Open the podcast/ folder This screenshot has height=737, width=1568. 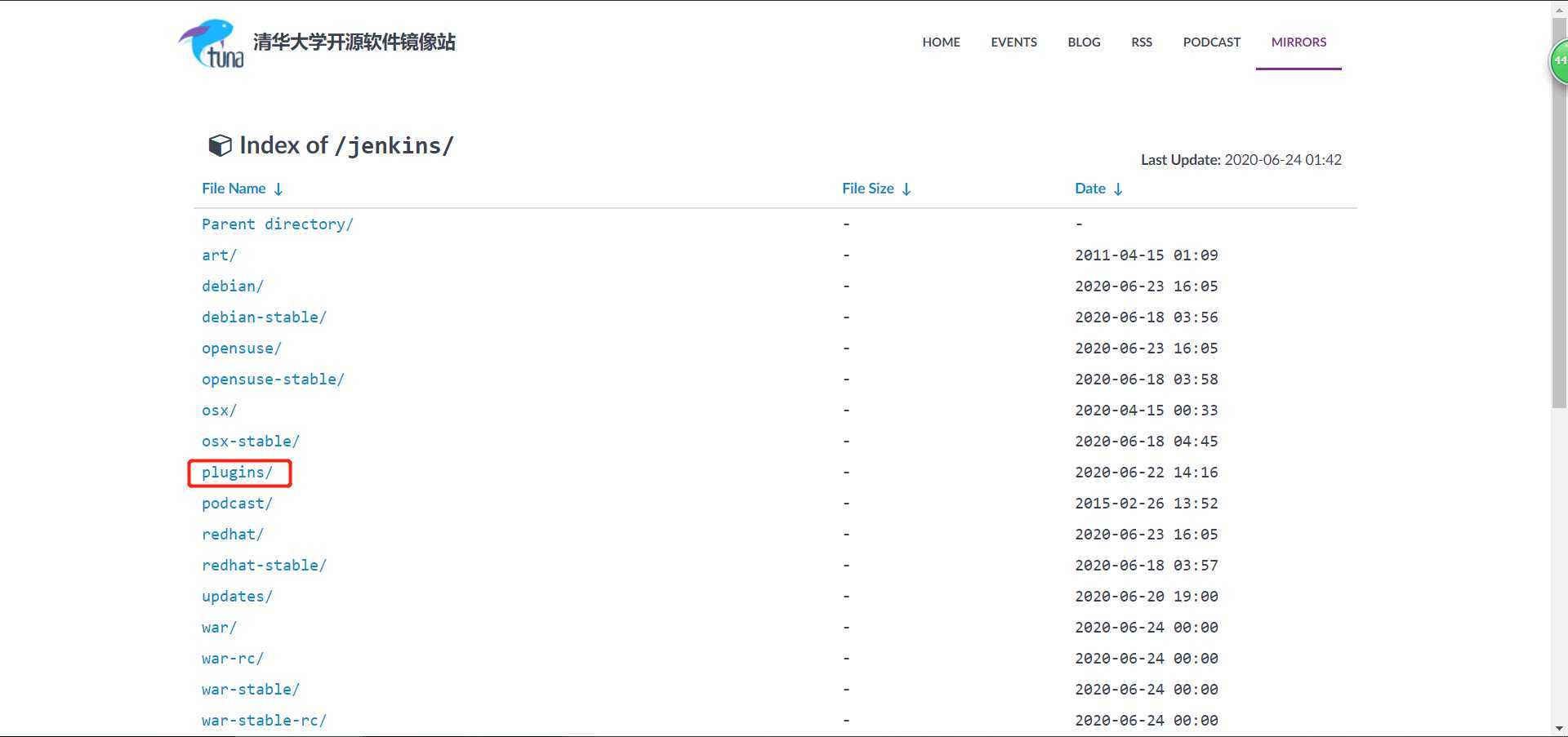tap(237, 504)
